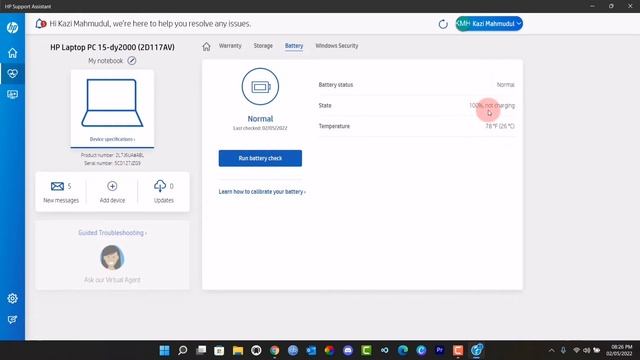Open device health heart icon in sidebar
Image resolution: width=640 pixels, height=360 pixels.
[12, 73]
